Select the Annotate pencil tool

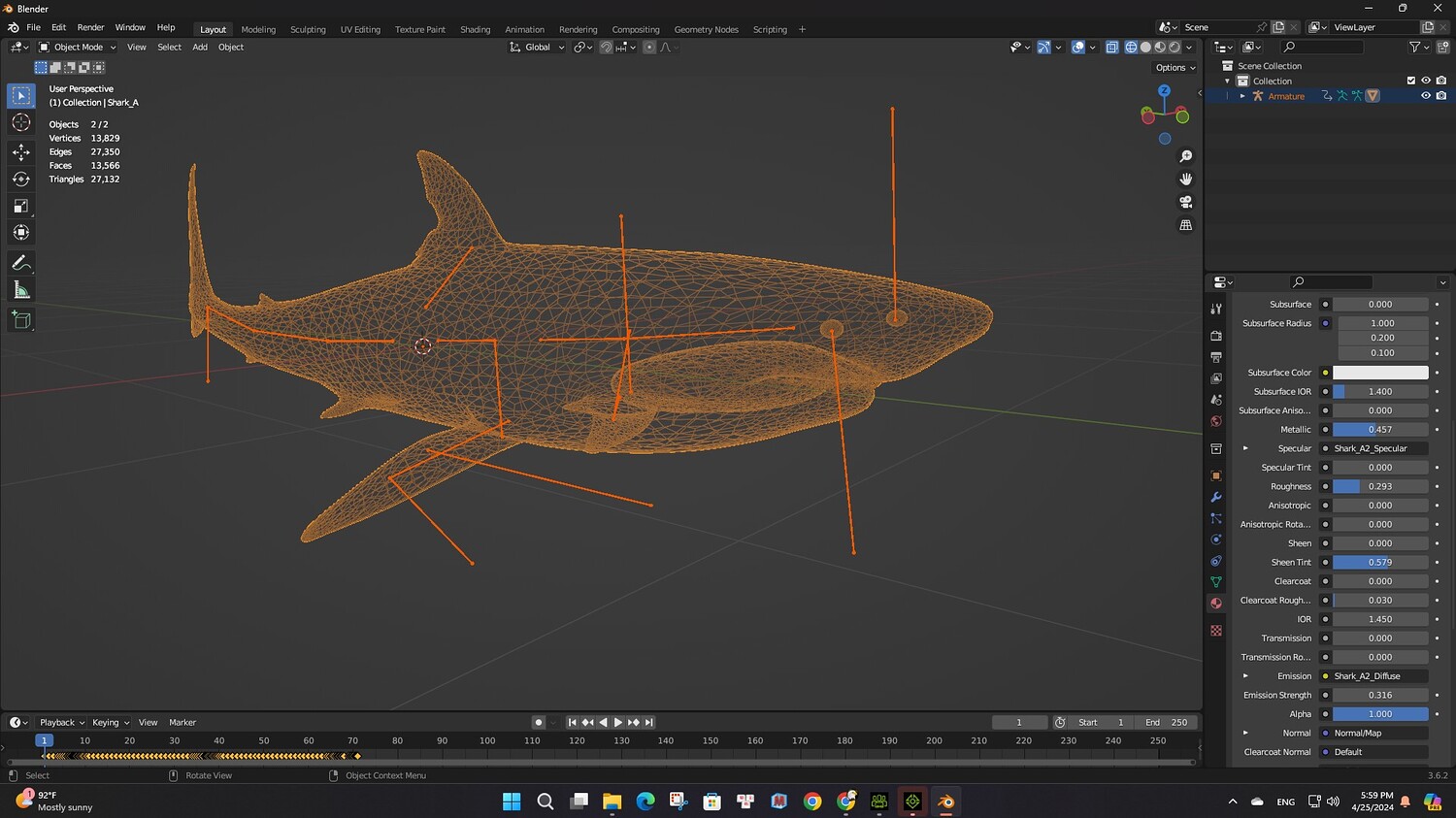click(x=20, y=263)
